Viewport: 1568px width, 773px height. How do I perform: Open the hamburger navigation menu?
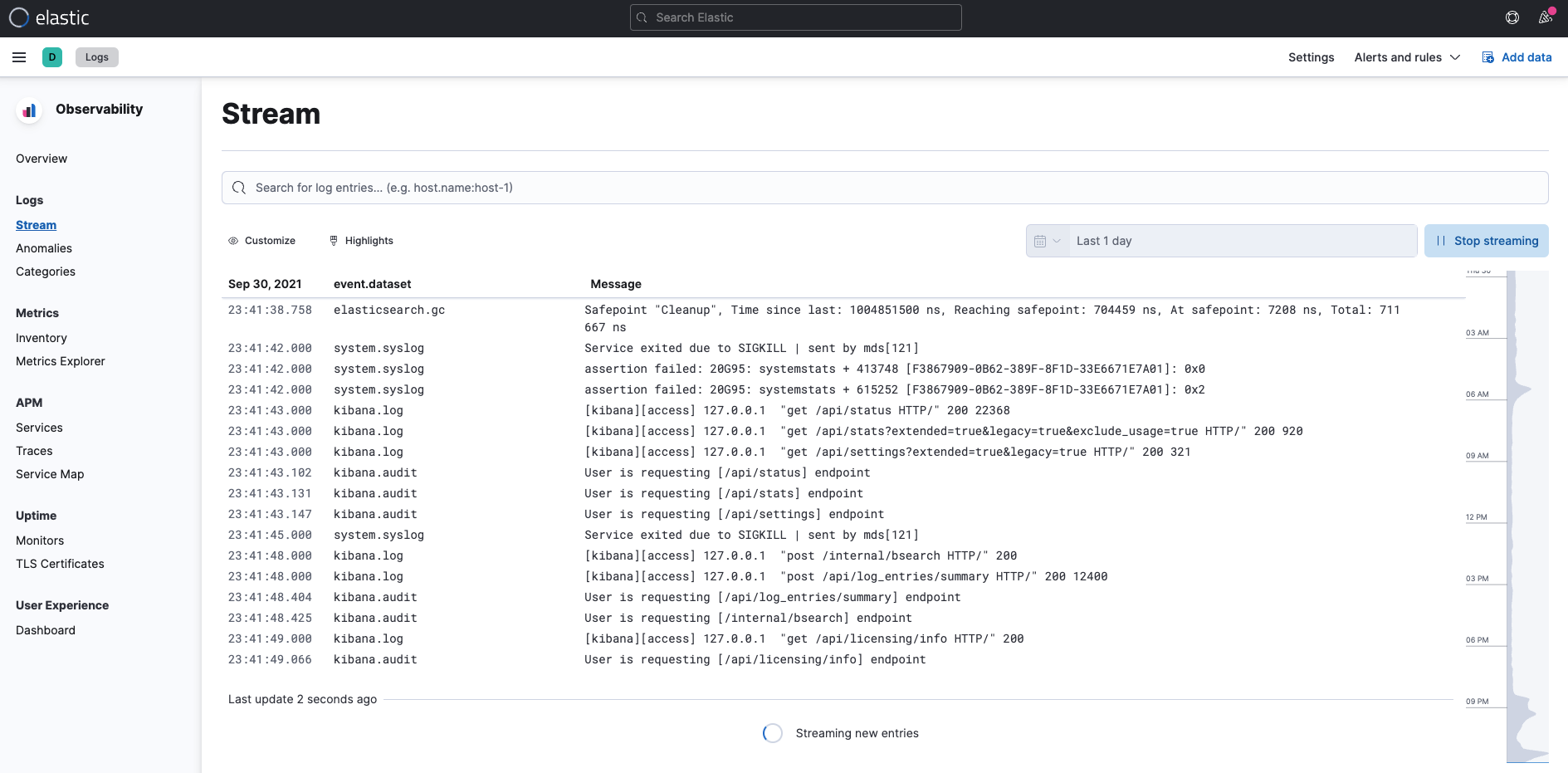[x=19, y=57]
